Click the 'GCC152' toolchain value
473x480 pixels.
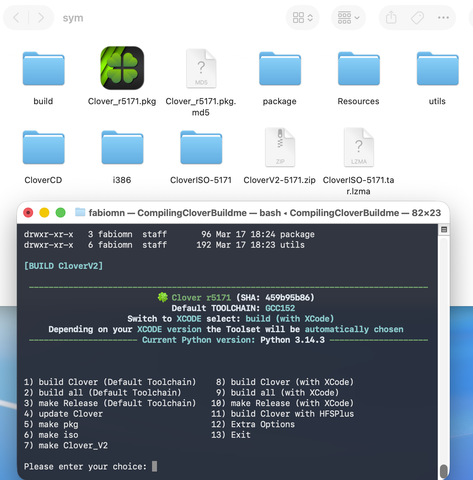click(x=280, y=308)
